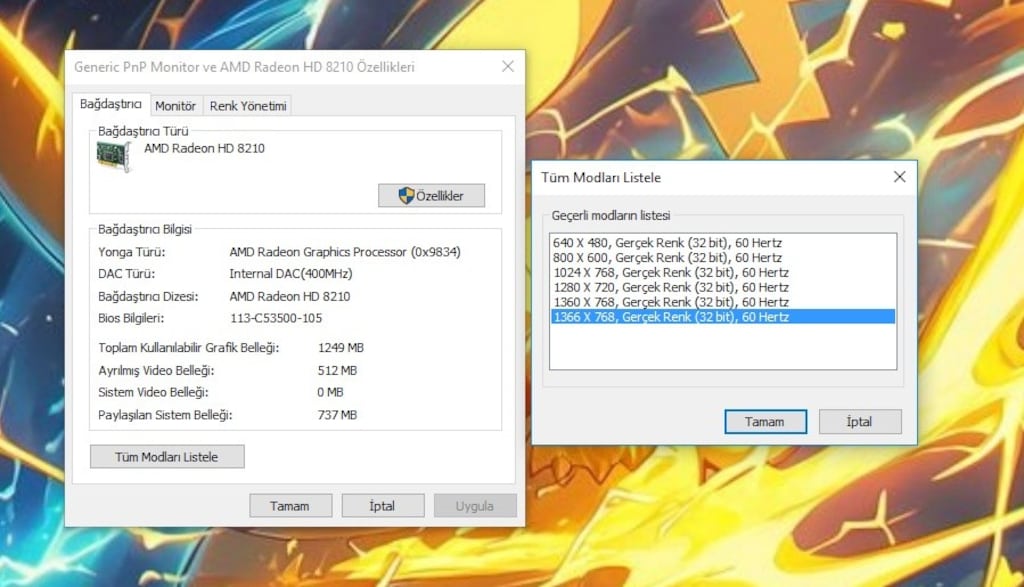Screen dimensions: 1024x587
Task: Click the Geçerli modların listesi heading
Action: [611, 215]
